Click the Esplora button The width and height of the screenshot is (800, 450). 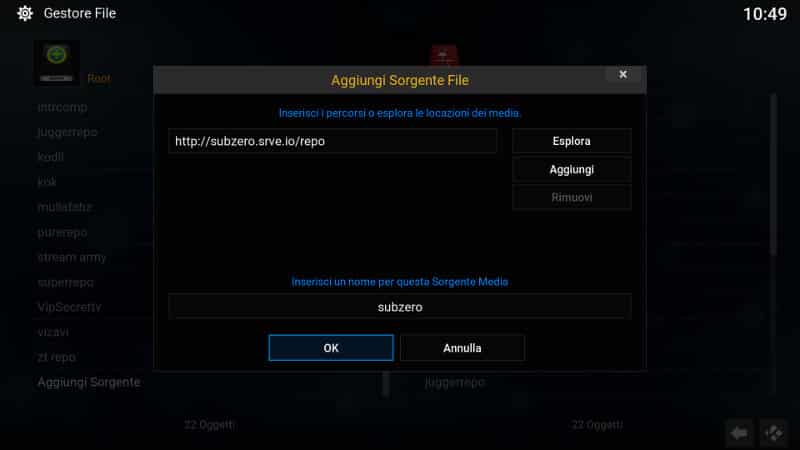[571, 141]
